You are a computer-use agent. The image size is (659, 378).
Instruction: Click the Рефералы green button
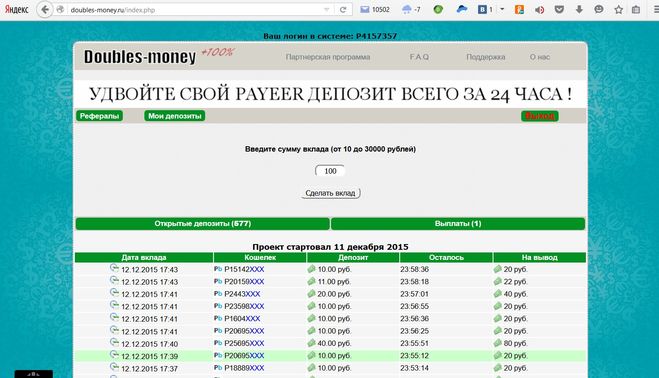pyautogui.click(x=100, y=116)
